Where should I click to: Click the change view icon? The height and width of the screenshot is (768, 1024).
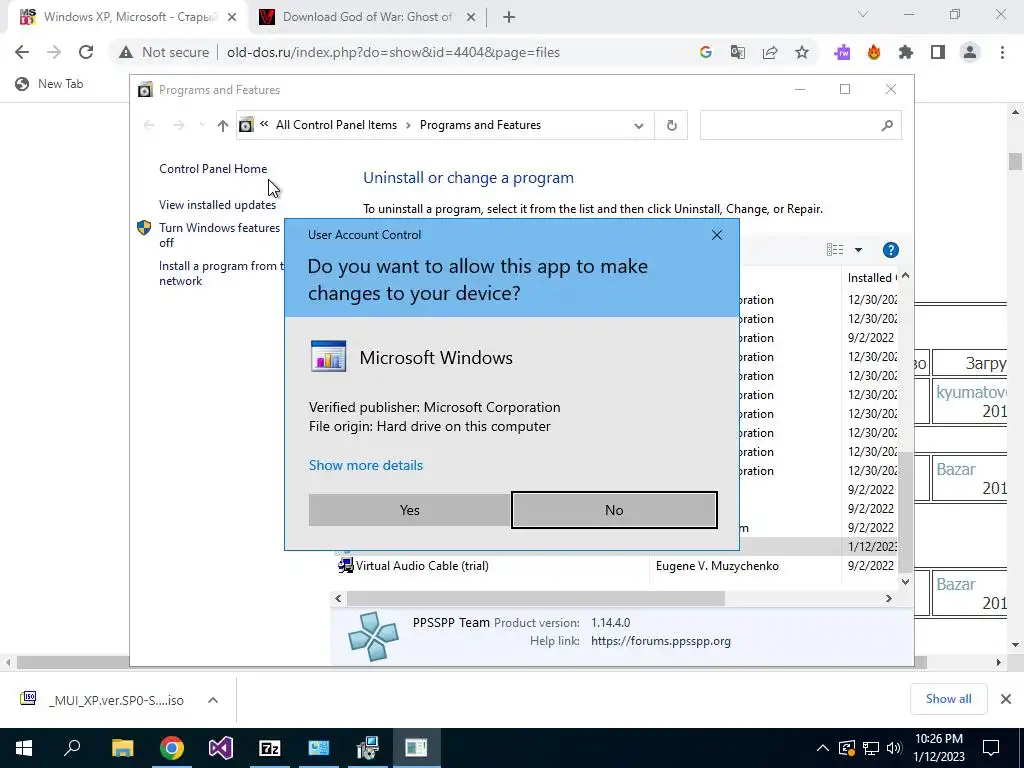click(x=835, y=249)
